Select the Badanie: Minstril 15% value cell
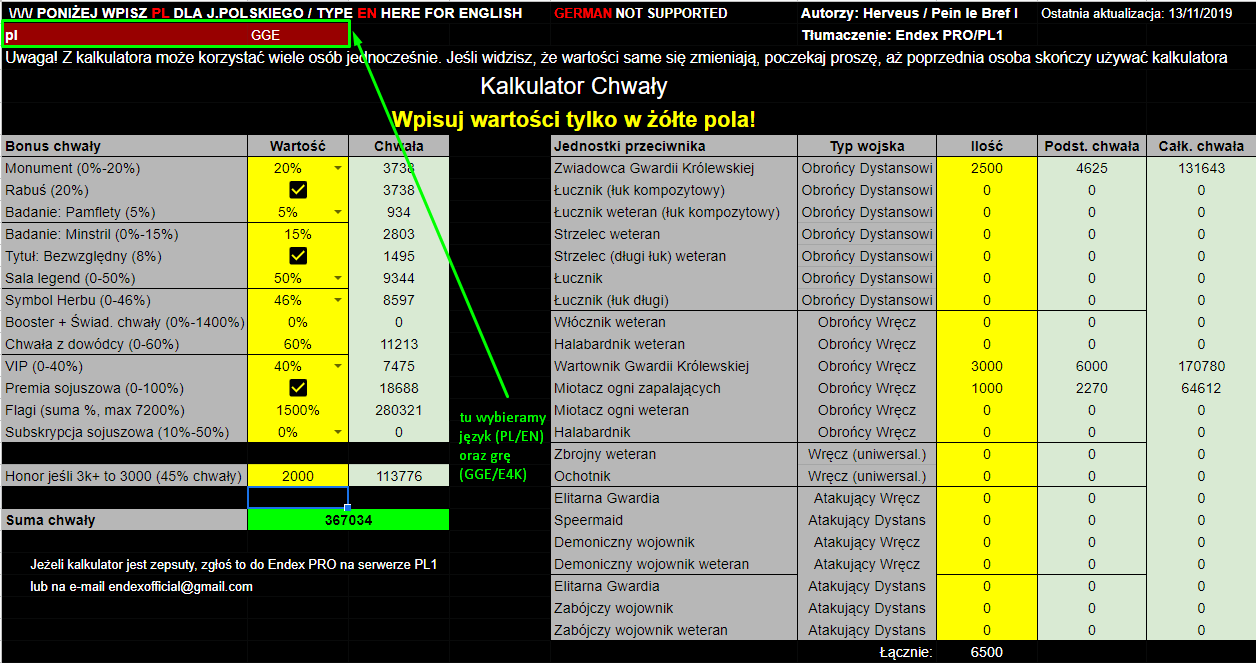Image resolution: width=1256 pixels, height=663 pixels. pos(298,234)
